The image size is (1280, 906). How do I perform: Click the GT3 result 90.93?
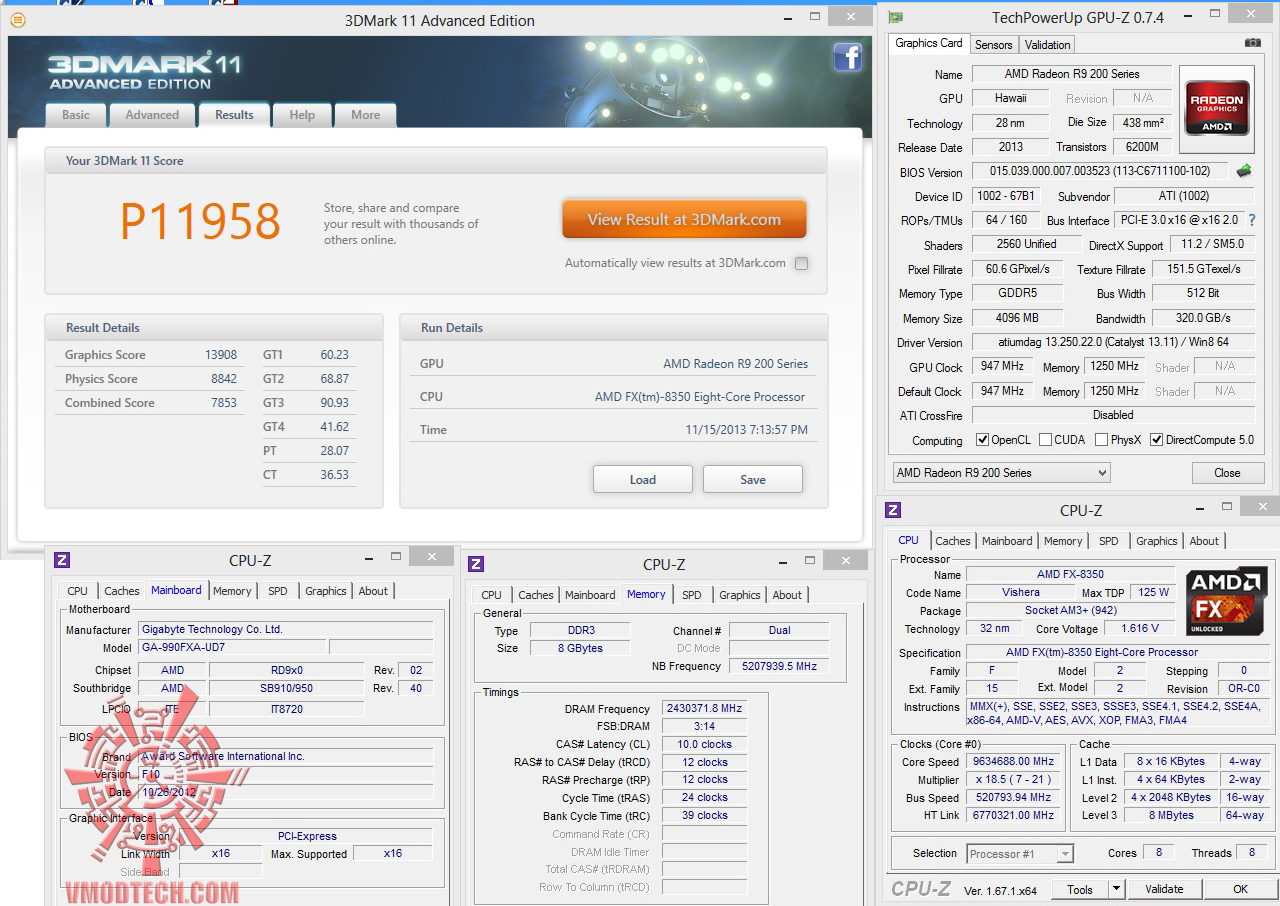(x=334, y=403)
